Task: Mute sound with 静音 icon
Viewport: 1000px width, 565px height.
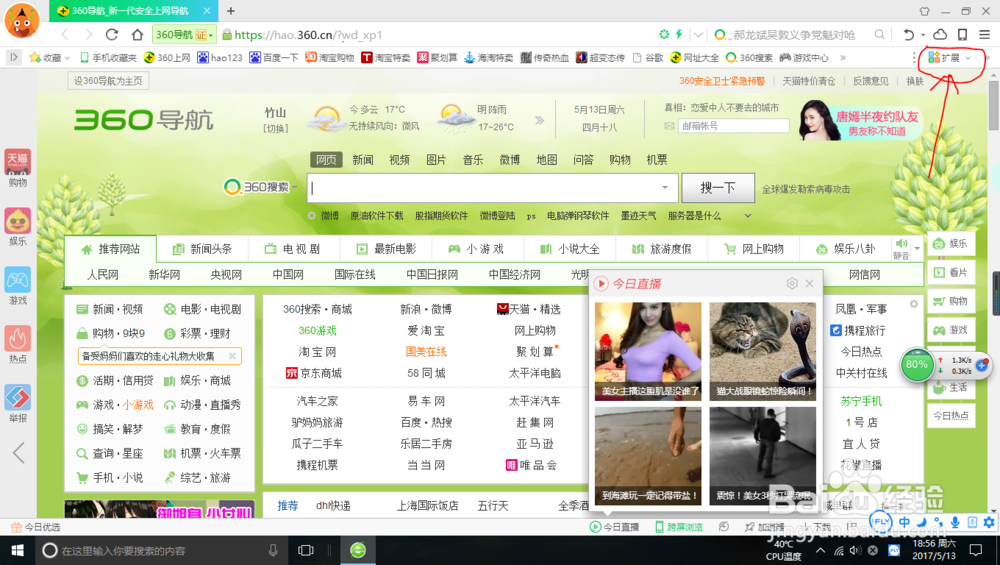Action: click(901, 249)
